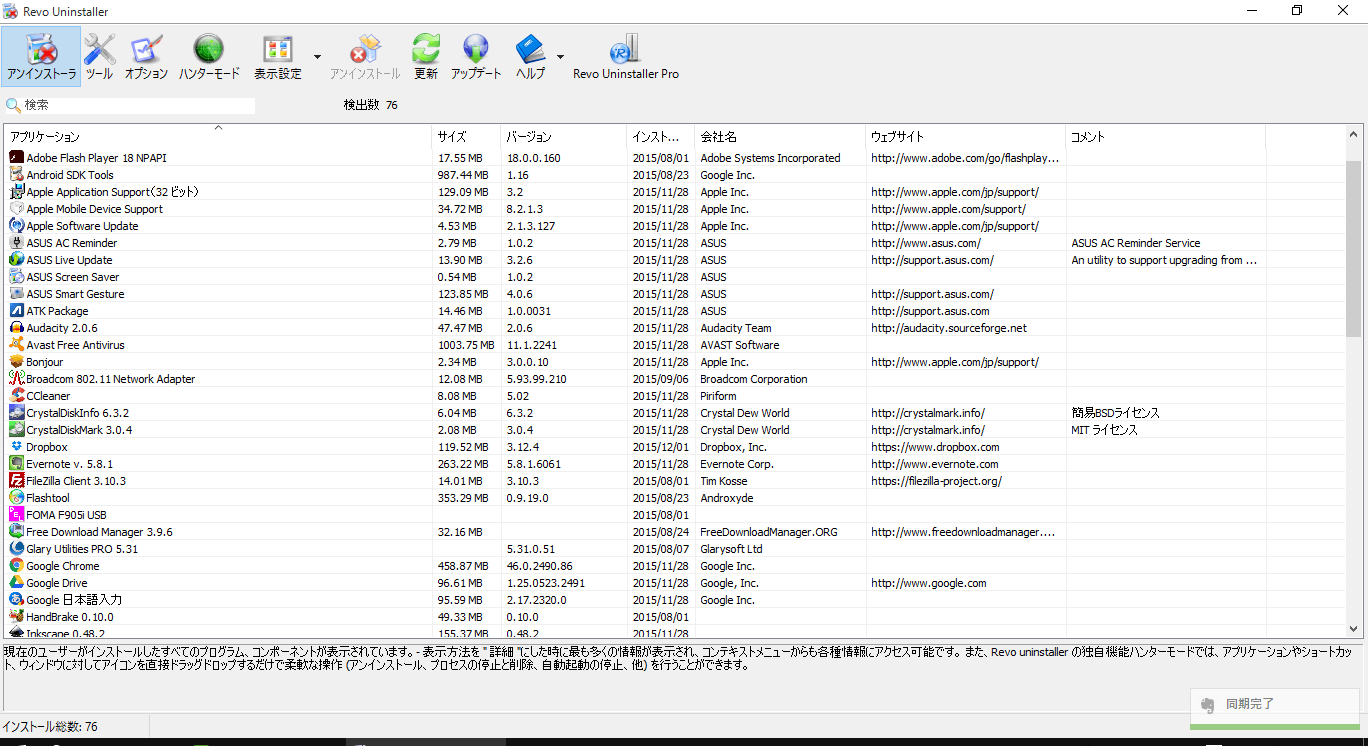
Task: Select Apple Application Support(32 ビット) row
Action: [675, 192]
